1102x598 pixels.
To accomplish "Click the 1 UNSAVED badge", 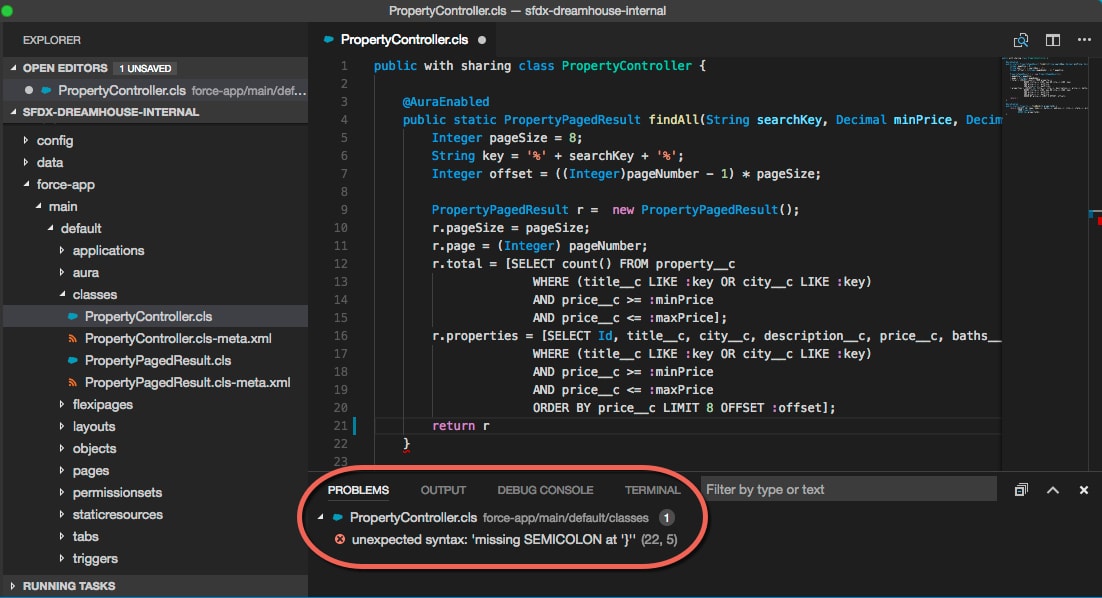I will coord(145,68).
